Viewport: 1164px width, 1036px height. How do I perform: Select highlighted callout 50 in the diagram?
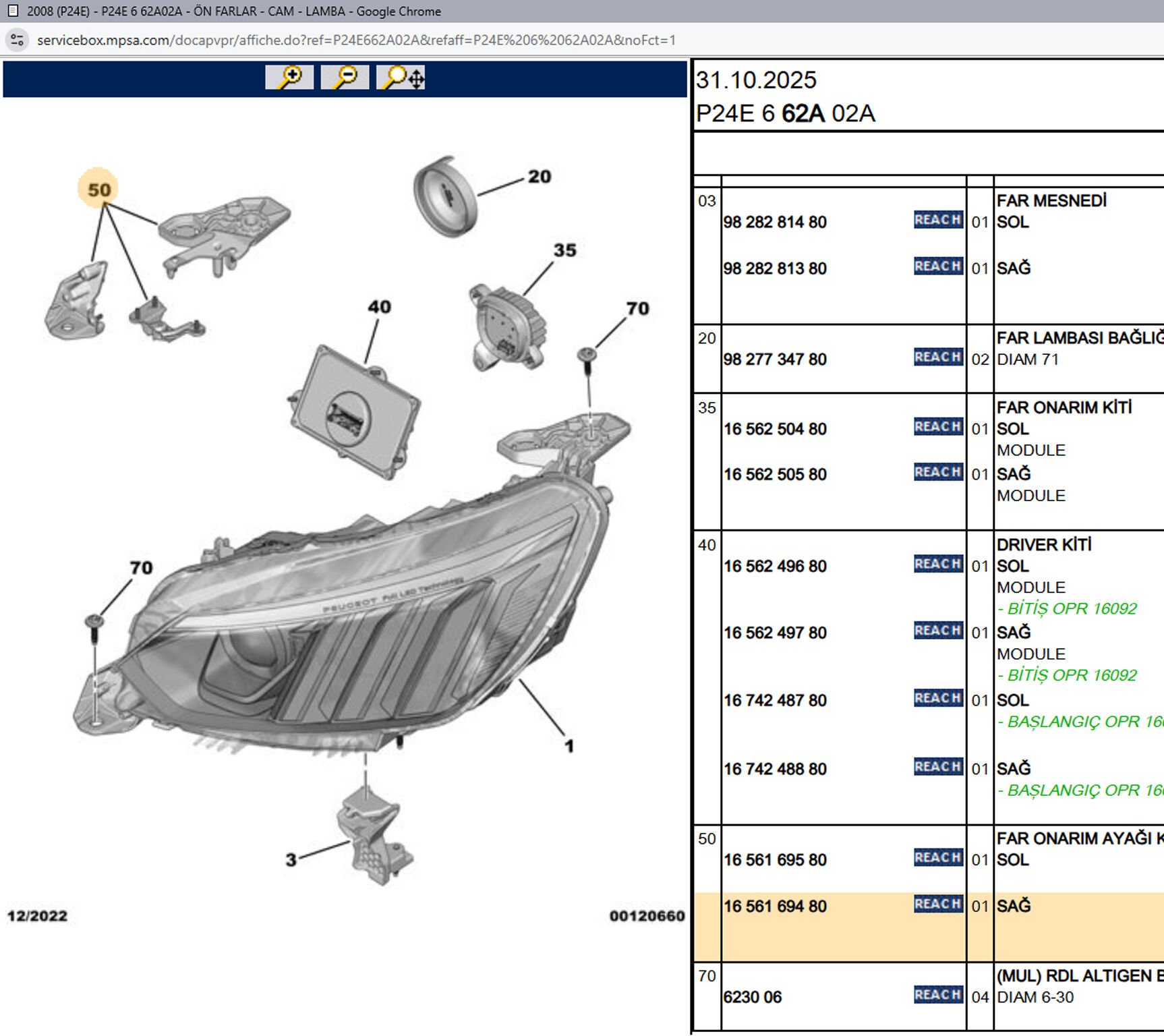pos(98,189)
